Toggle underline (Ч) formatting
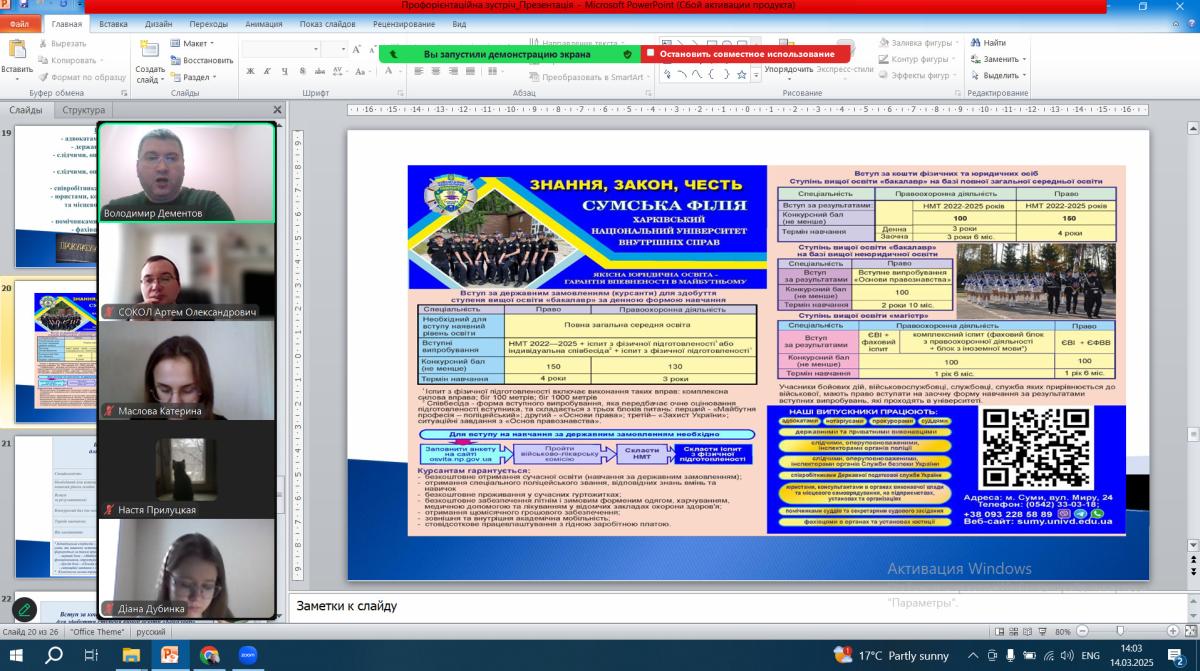 (x=285, y=71)
